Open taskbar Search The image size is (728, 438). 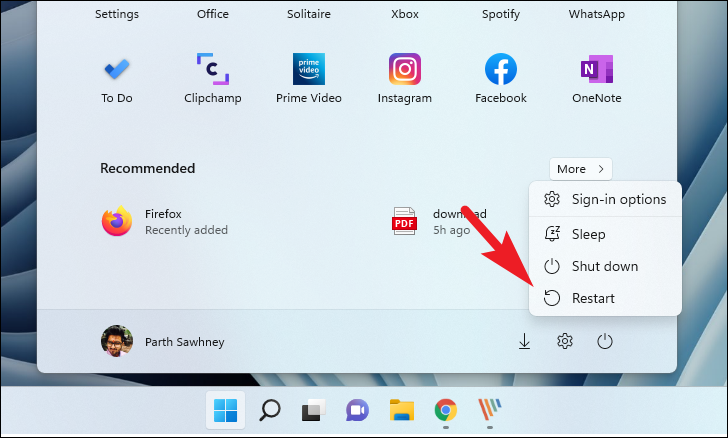click(269, 410)
